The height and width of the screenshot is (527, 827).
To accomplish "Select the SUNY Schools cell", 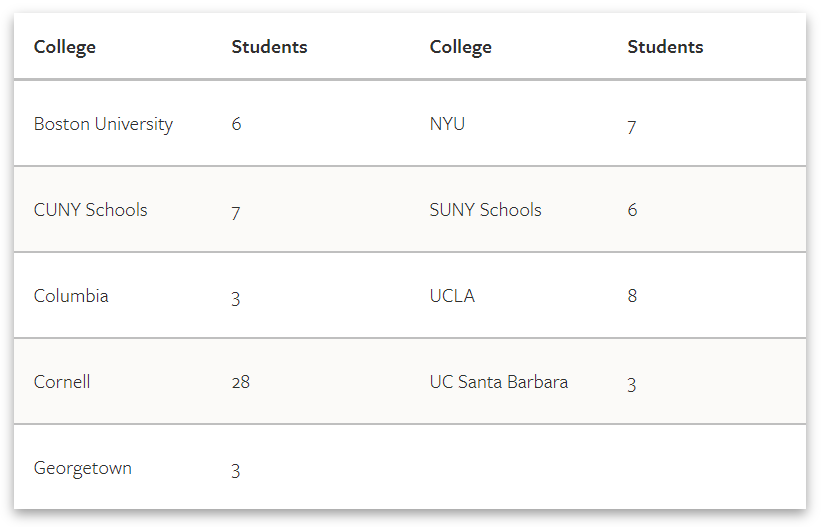I will tap(486, 210).
